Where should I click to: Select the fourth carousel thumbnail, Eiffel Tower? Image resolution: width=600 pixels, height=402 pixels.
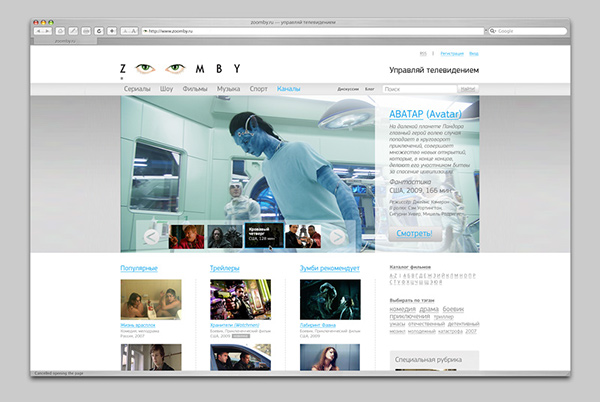pyautogui.click(x=303, y=236)
